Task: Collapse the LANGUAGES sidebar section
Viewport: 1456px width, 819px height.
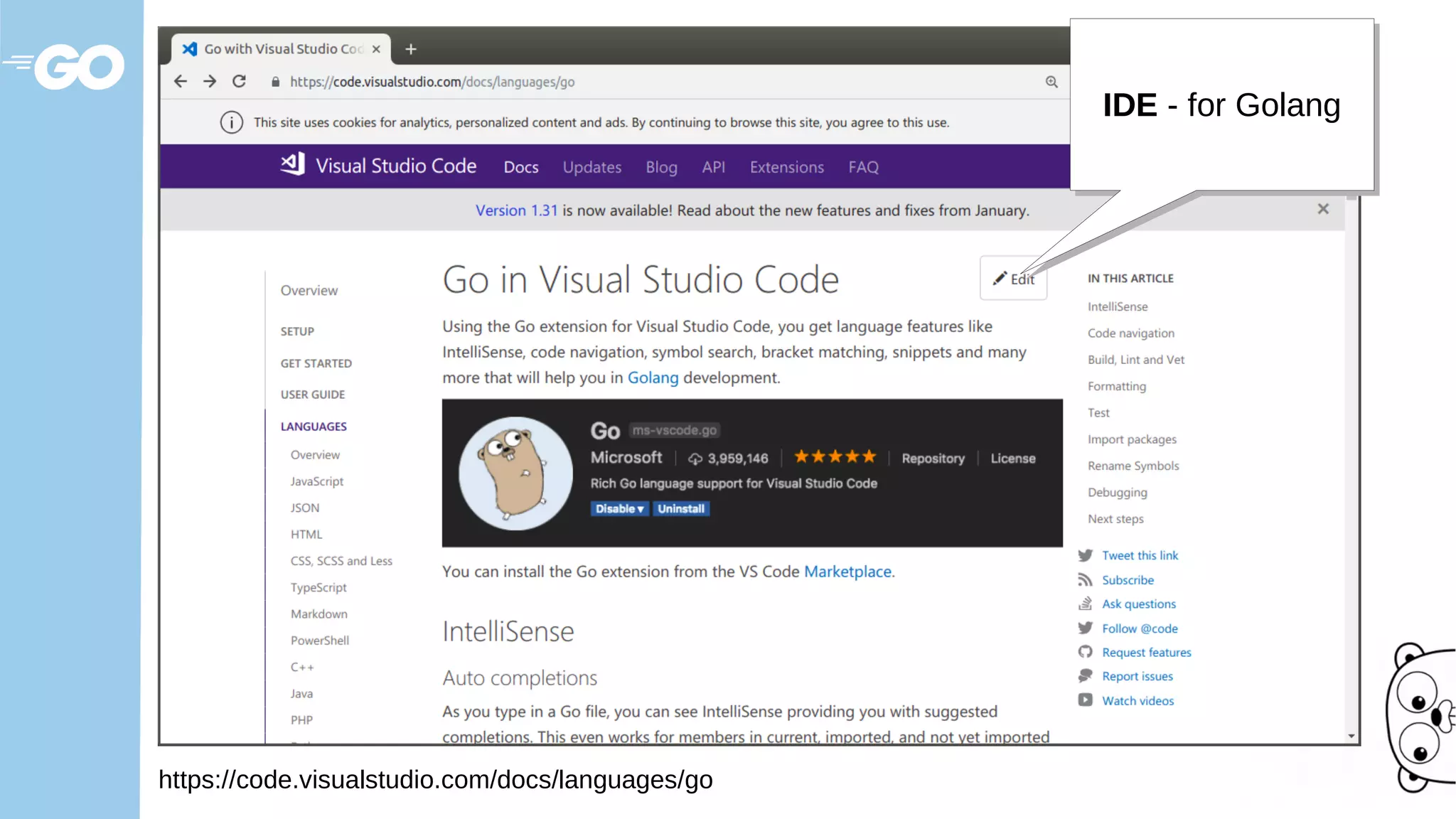Action: pyautogui.click(x=314, y=427)
